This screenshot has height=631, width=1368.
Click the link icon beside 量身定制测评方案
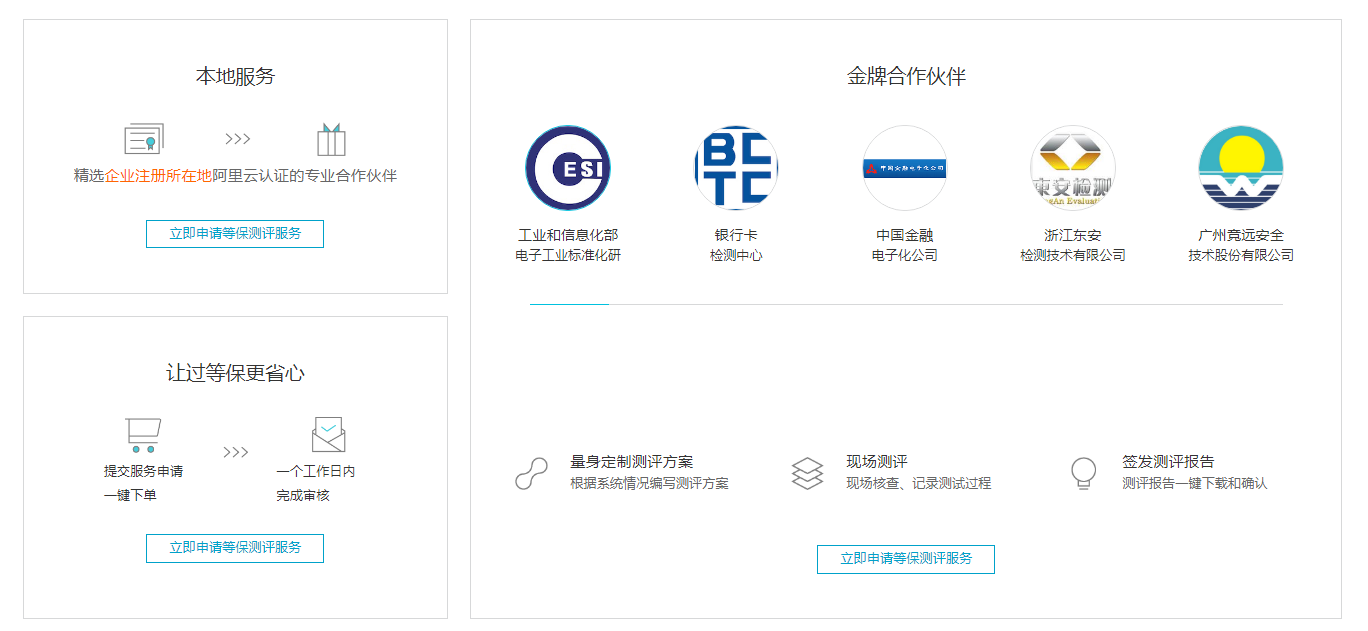(x=531, y=472)
